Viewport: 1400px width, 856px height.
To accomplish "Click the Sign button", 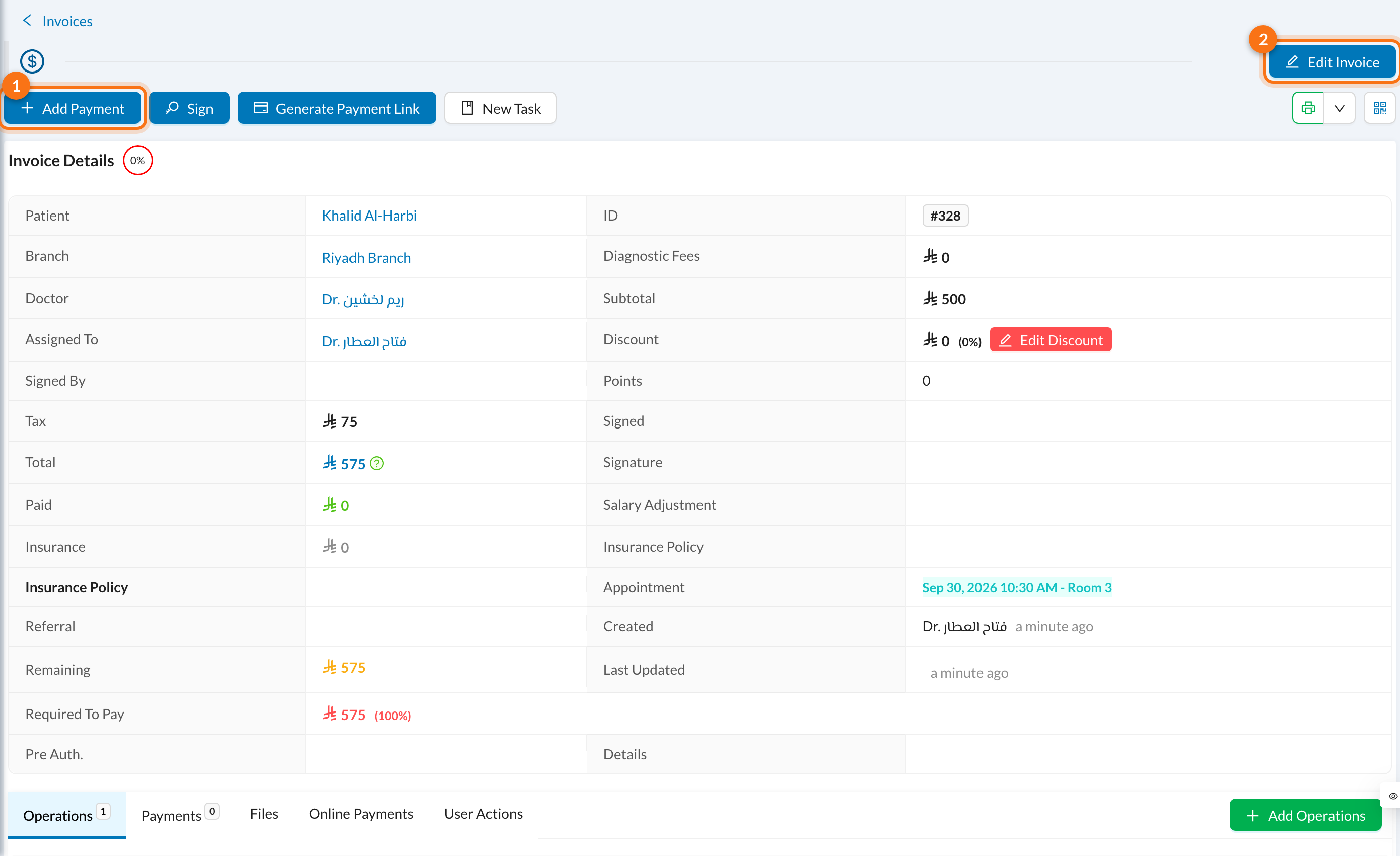I will click(189, 108).
